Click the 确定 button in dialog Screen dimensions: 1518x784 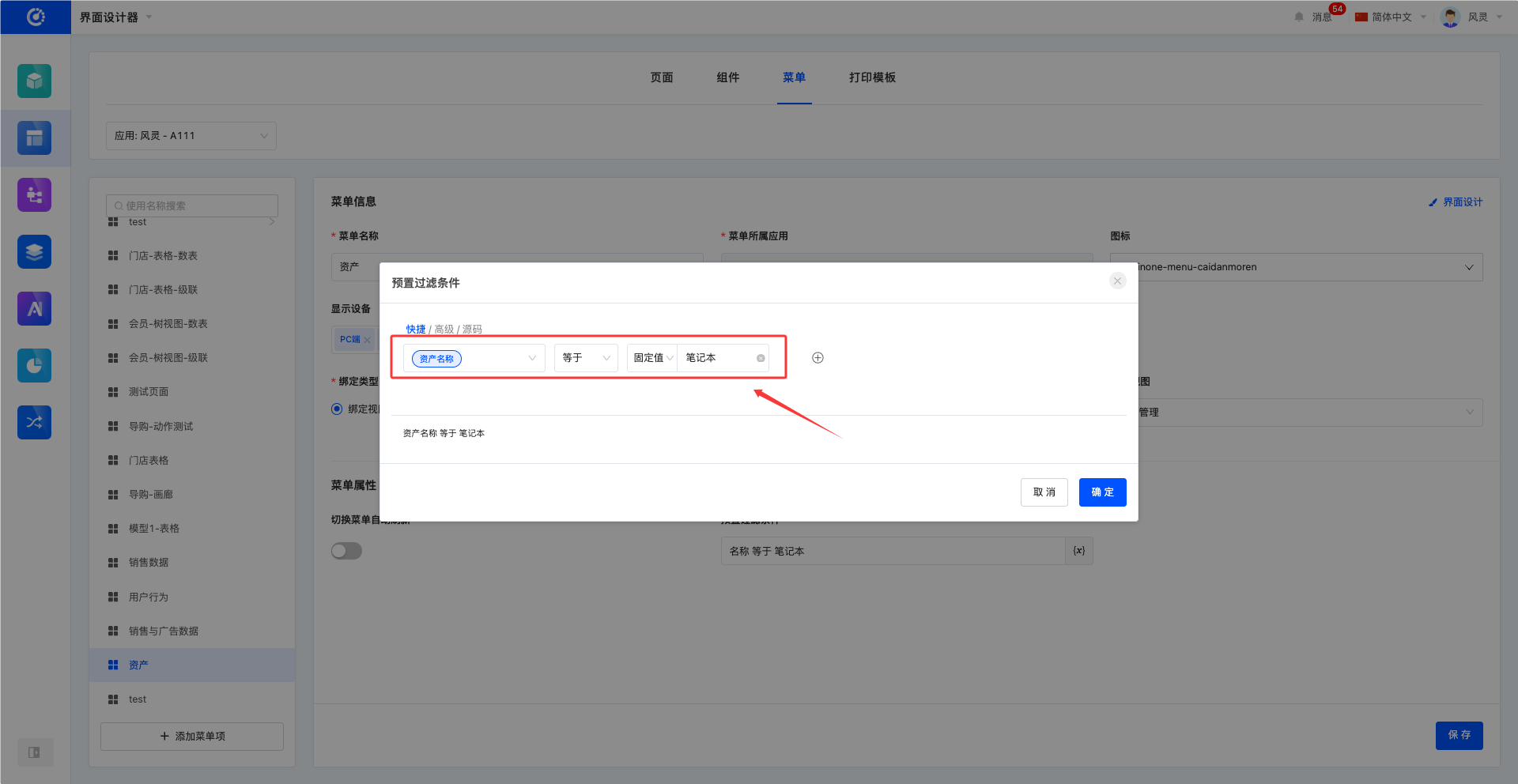(x=1102, y=492)
